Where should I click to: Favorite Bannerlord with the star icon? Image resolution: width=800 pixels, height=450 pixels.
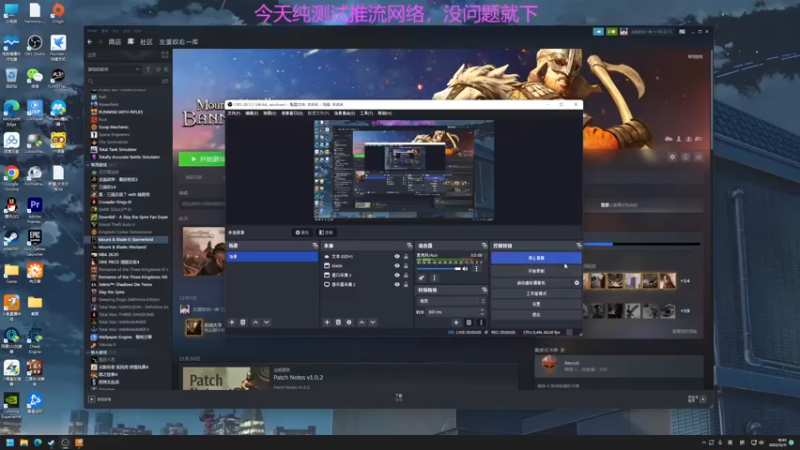tap(699, 157)
